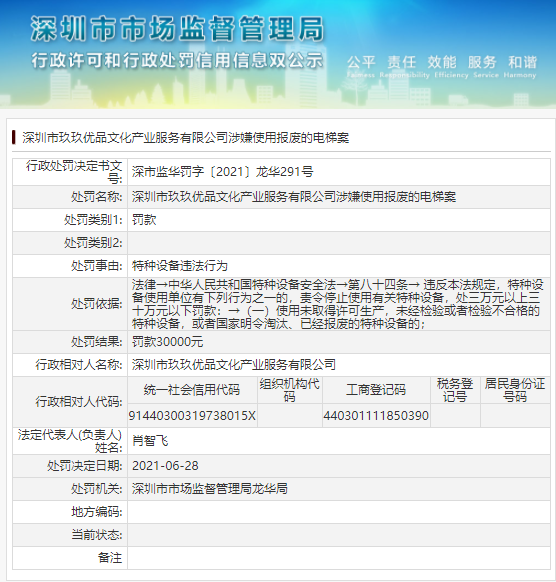This screenshot has height=582, width=556.
Task: Click the 处罚类别2 label
Action: [x=93, y=243]
